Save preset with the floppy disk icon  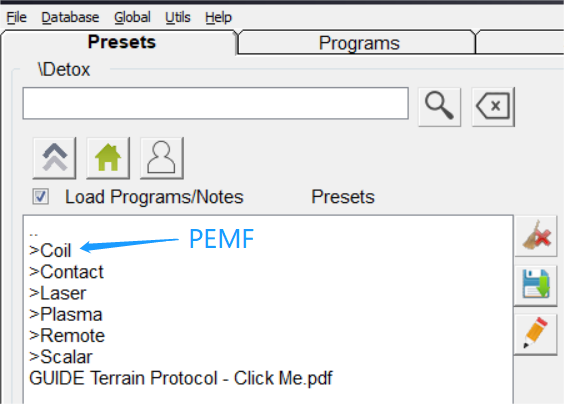536,285
